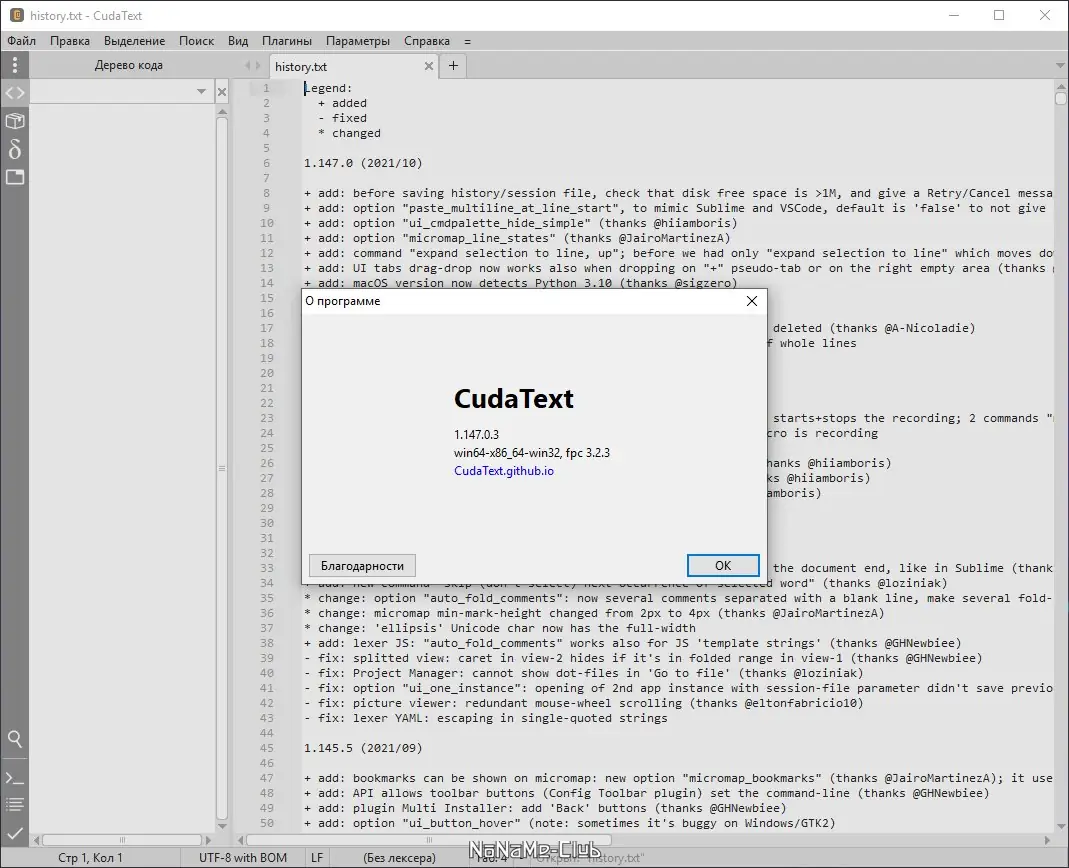Viewport: 1069px width, 868px height.
Task: Change encoding UTF-8 with BOM in status bar
Action: coord(243,858)
